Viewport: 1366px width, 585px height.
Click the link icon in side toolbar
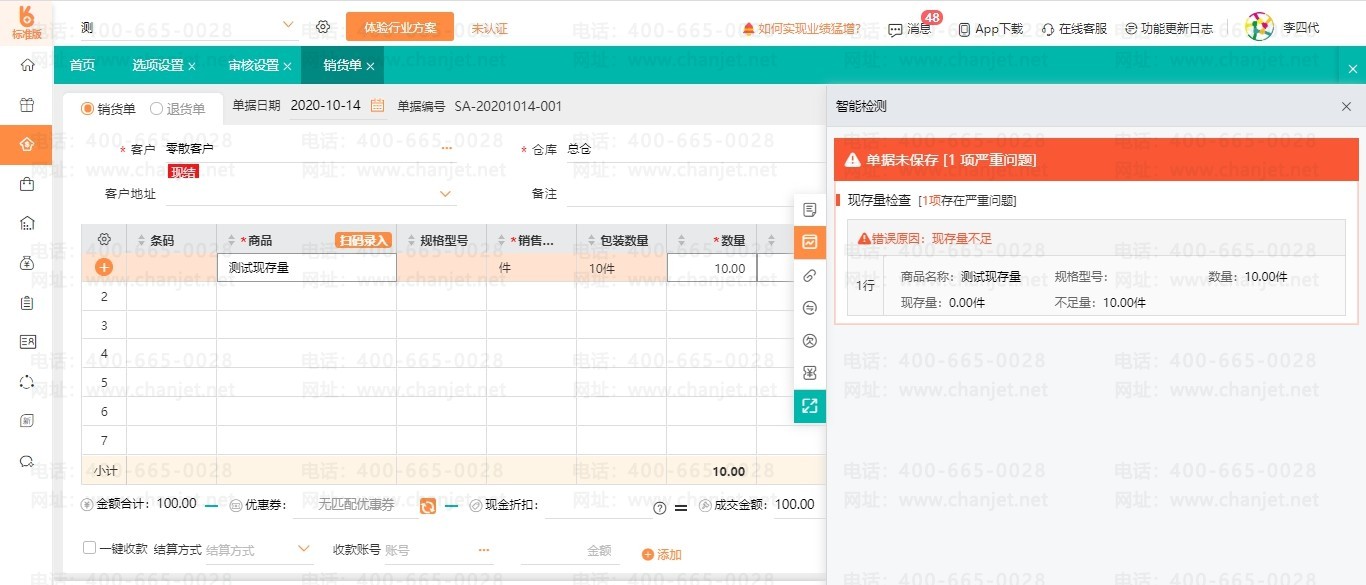[810, 275]
